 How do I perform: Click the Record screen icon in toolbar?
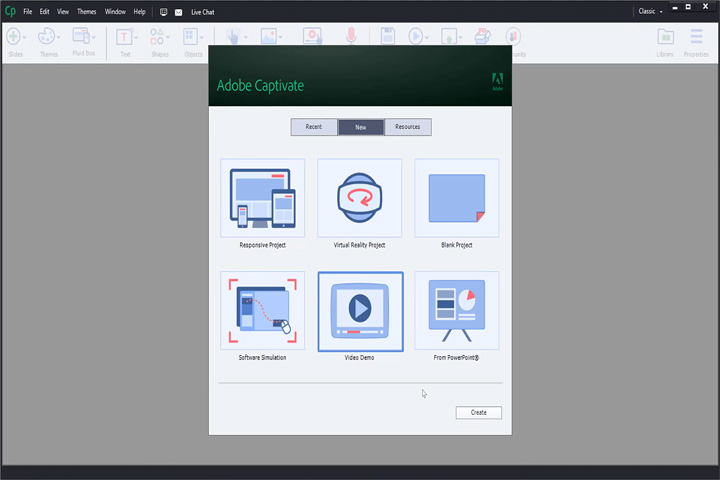pyautogui.click(x=312, y=36)
